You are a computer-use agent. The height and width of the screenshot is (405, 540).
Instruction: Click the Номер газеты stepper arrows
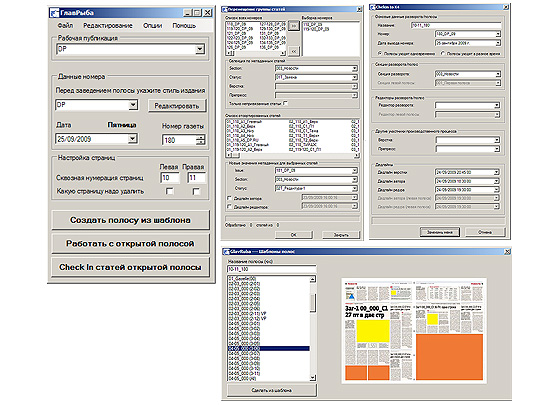[x=201, y=140]
